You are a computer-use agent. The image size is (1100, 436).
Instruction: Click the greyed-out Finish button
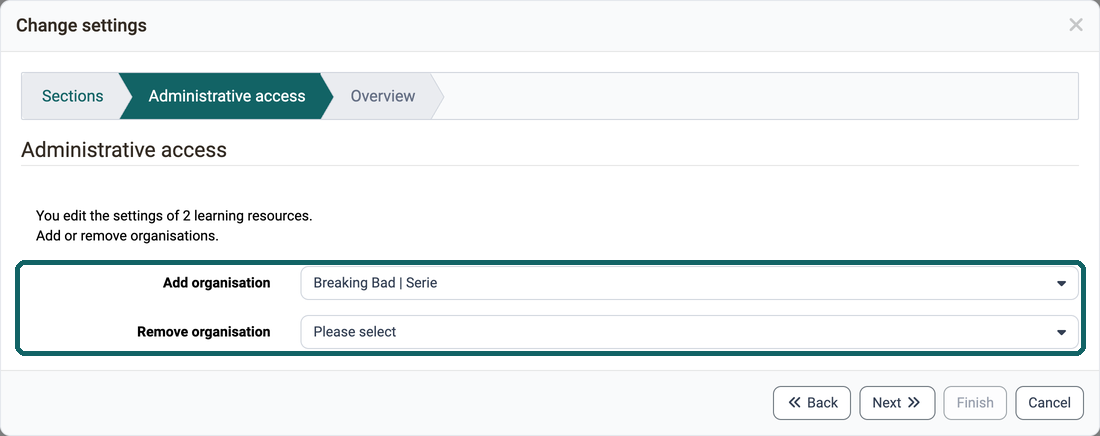pos(975,403)
